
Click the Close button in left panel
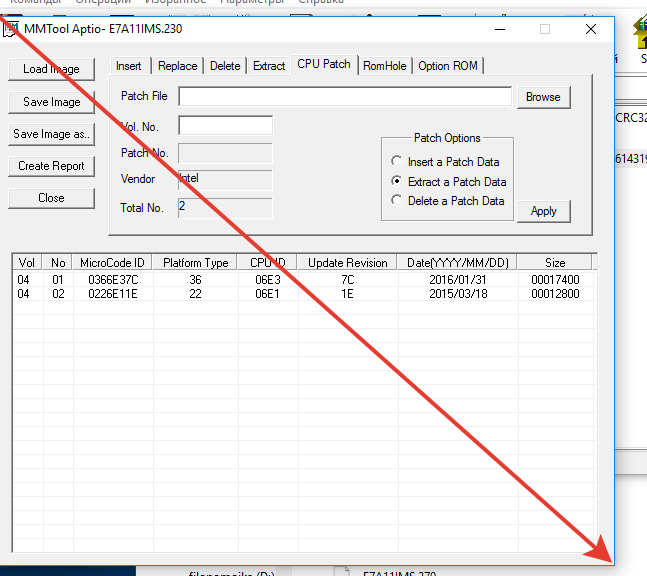[52, 198]
